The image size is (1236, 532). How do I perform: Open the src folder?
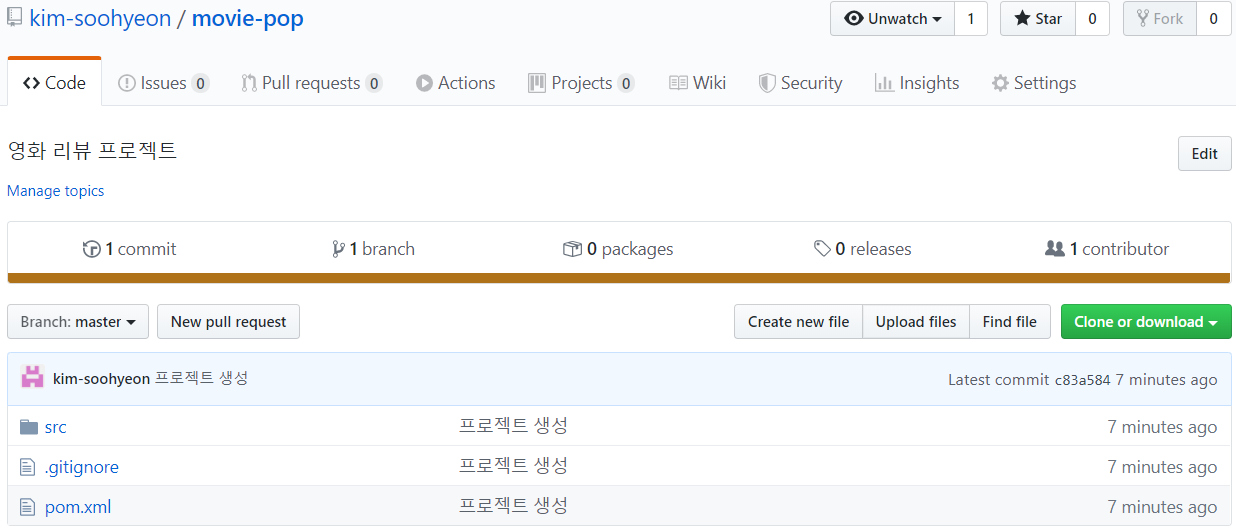(56, 427)
